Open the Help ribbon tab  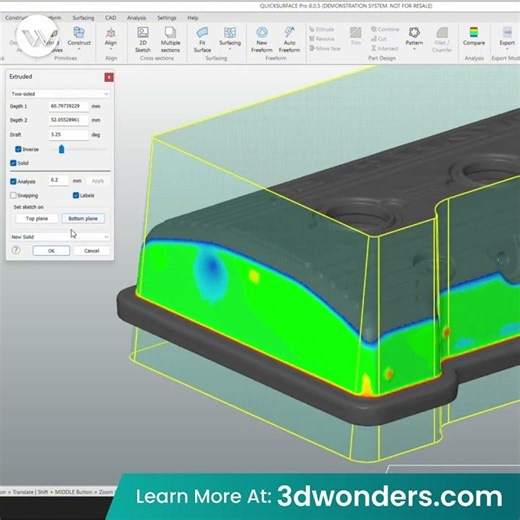[x=193, y=18]
